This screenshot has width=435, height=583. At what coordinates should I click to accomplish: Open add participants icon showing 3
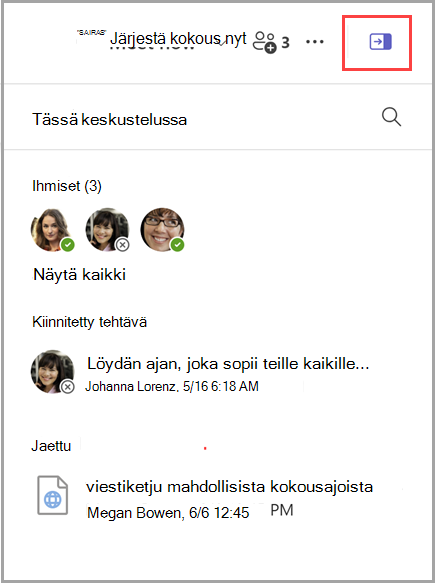tap(271, 42)
